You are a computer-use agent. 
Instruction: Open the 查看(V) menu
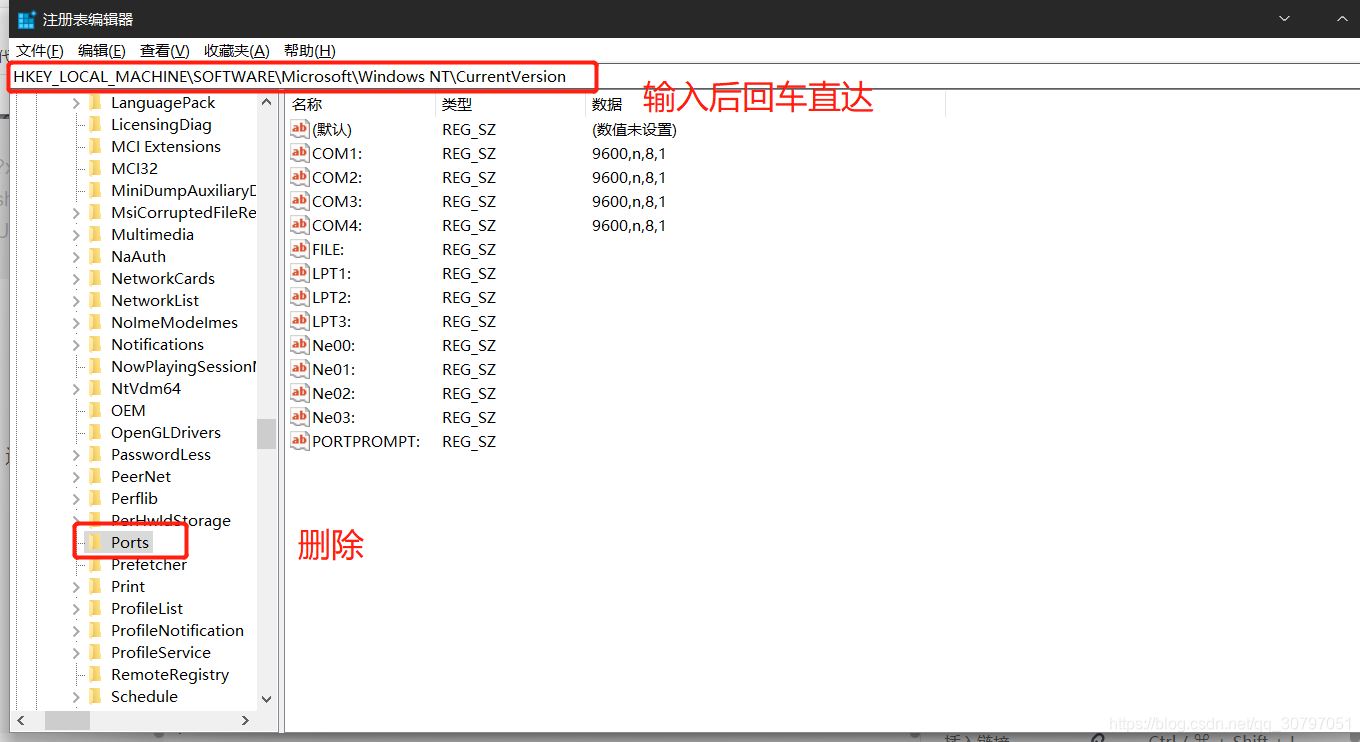[165, 51]
